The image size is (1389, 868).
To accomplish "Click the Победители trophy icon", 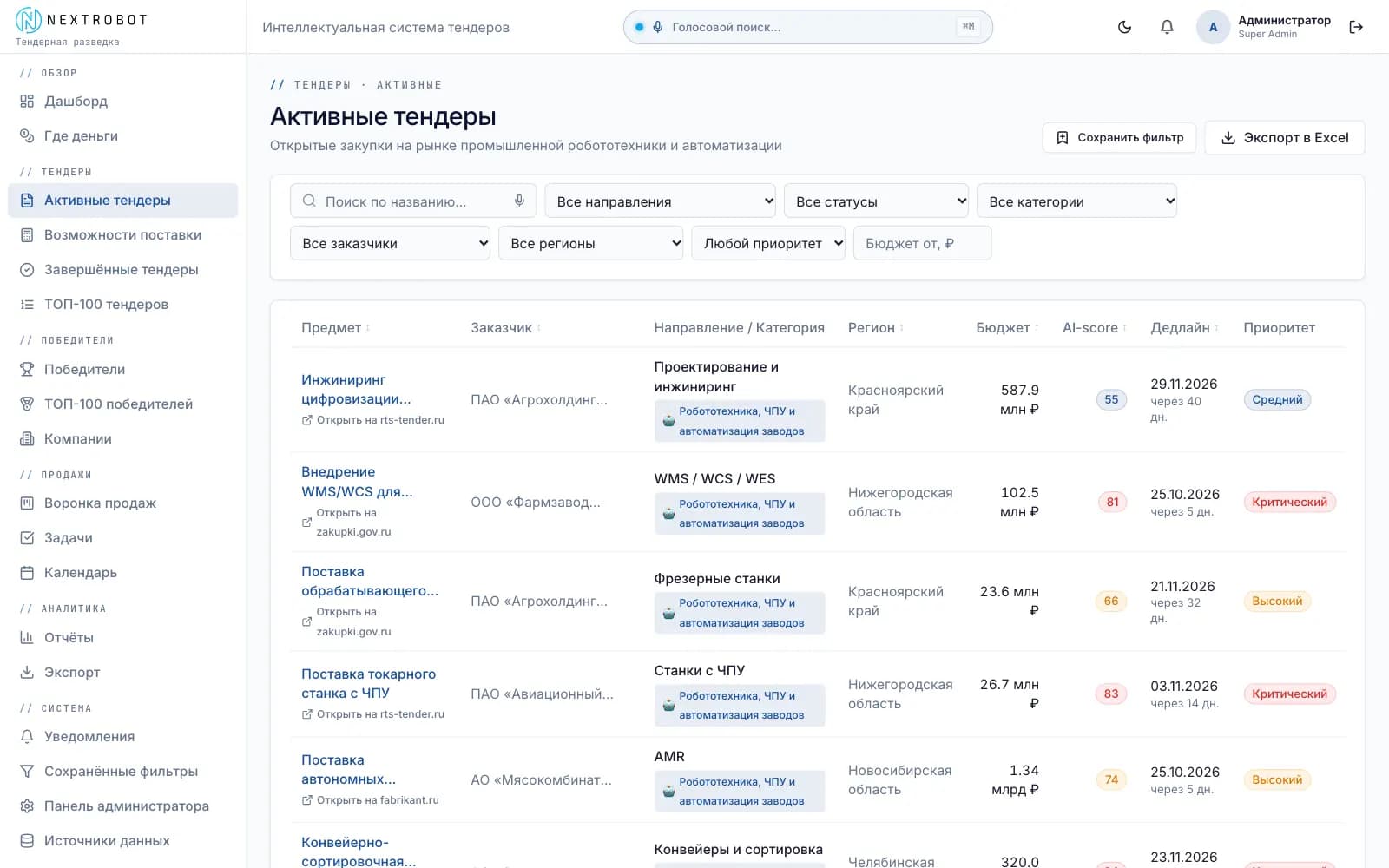I will pos(27,370).
